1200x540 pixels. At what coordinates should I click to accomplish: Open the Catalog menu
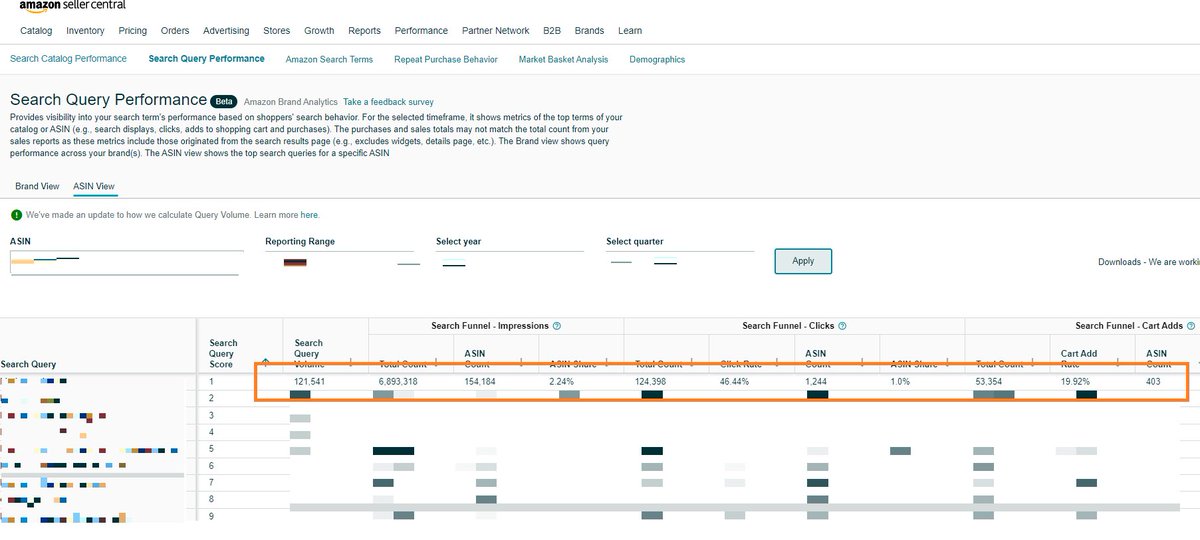(x=36, y=31)
